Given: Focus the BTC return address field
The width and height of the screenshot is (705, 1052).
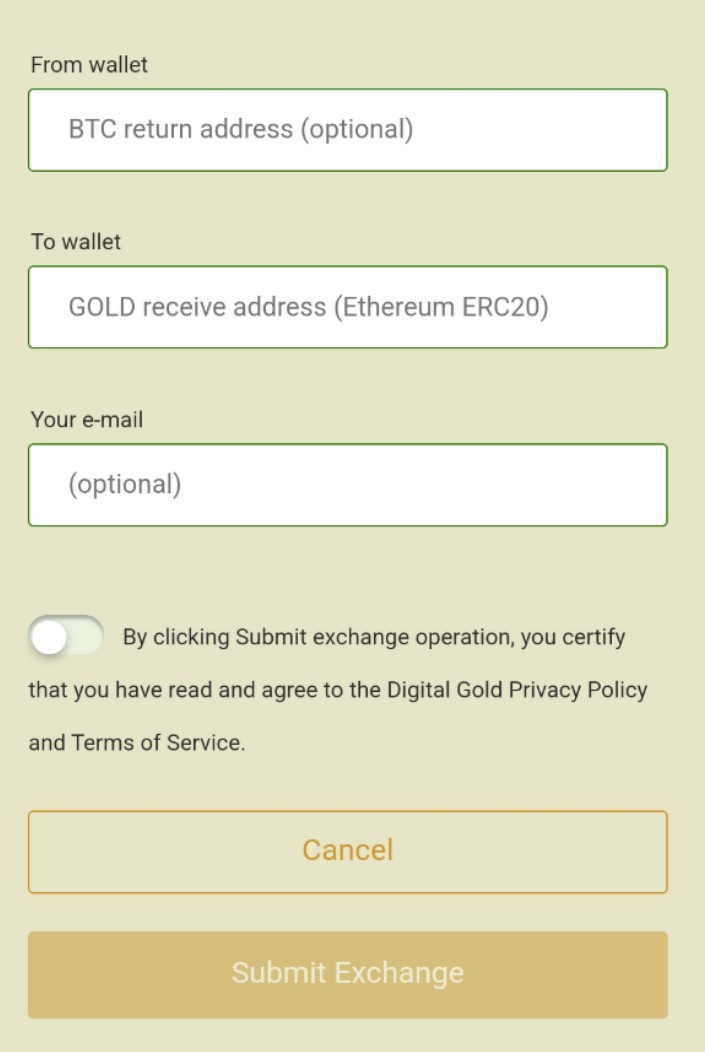Looking at the screenshot, I should tap(347, 130).
